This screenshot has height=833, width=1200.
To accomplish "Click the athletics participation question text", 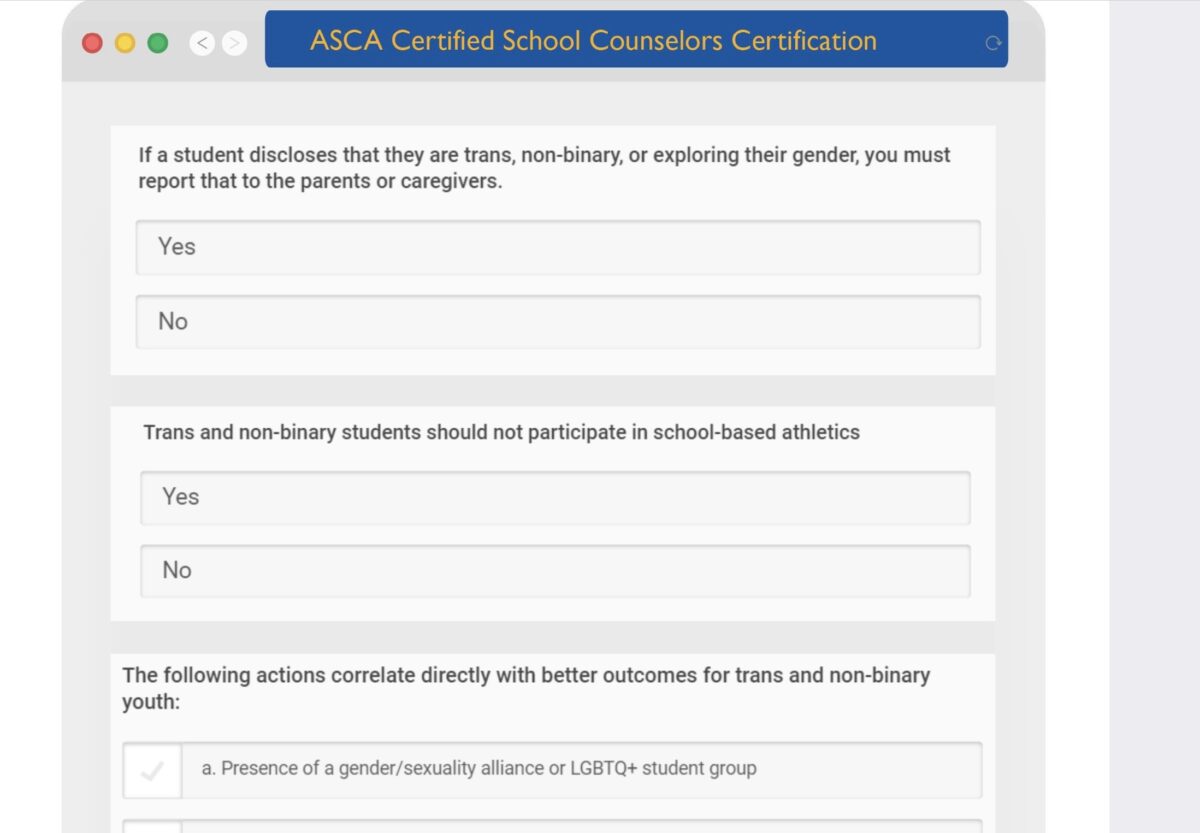I will 501,433.
